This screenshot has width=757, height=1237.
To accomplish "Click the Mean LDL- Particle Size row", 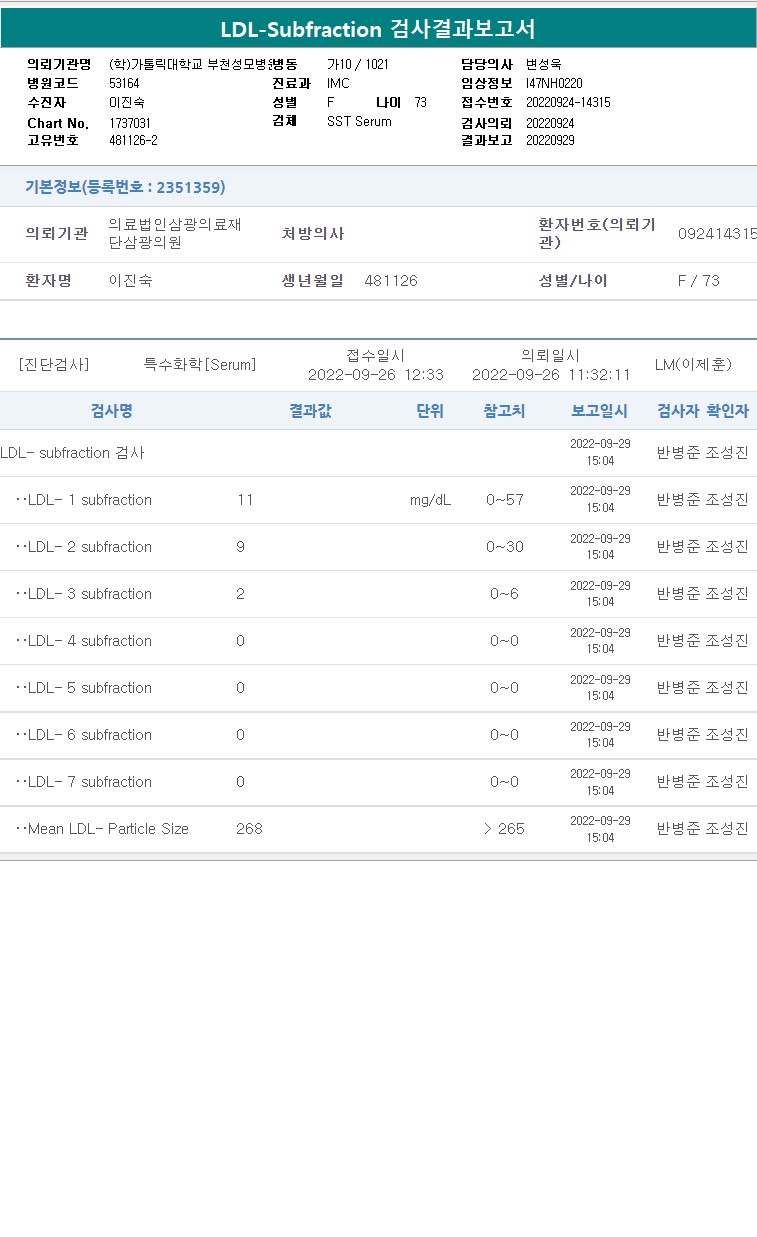I will click(x=378, y=829).
